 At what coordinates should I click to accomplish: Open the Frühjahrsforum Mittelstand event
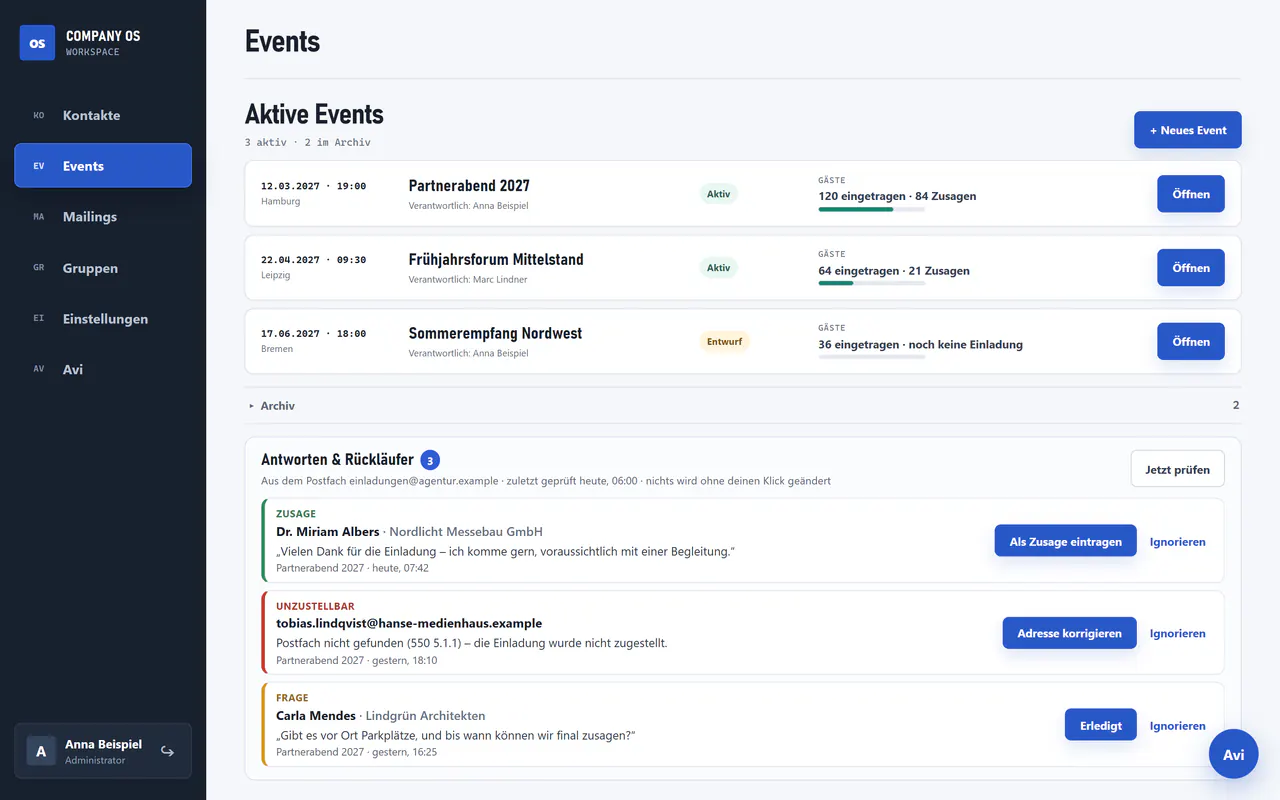pos(1191,268)
